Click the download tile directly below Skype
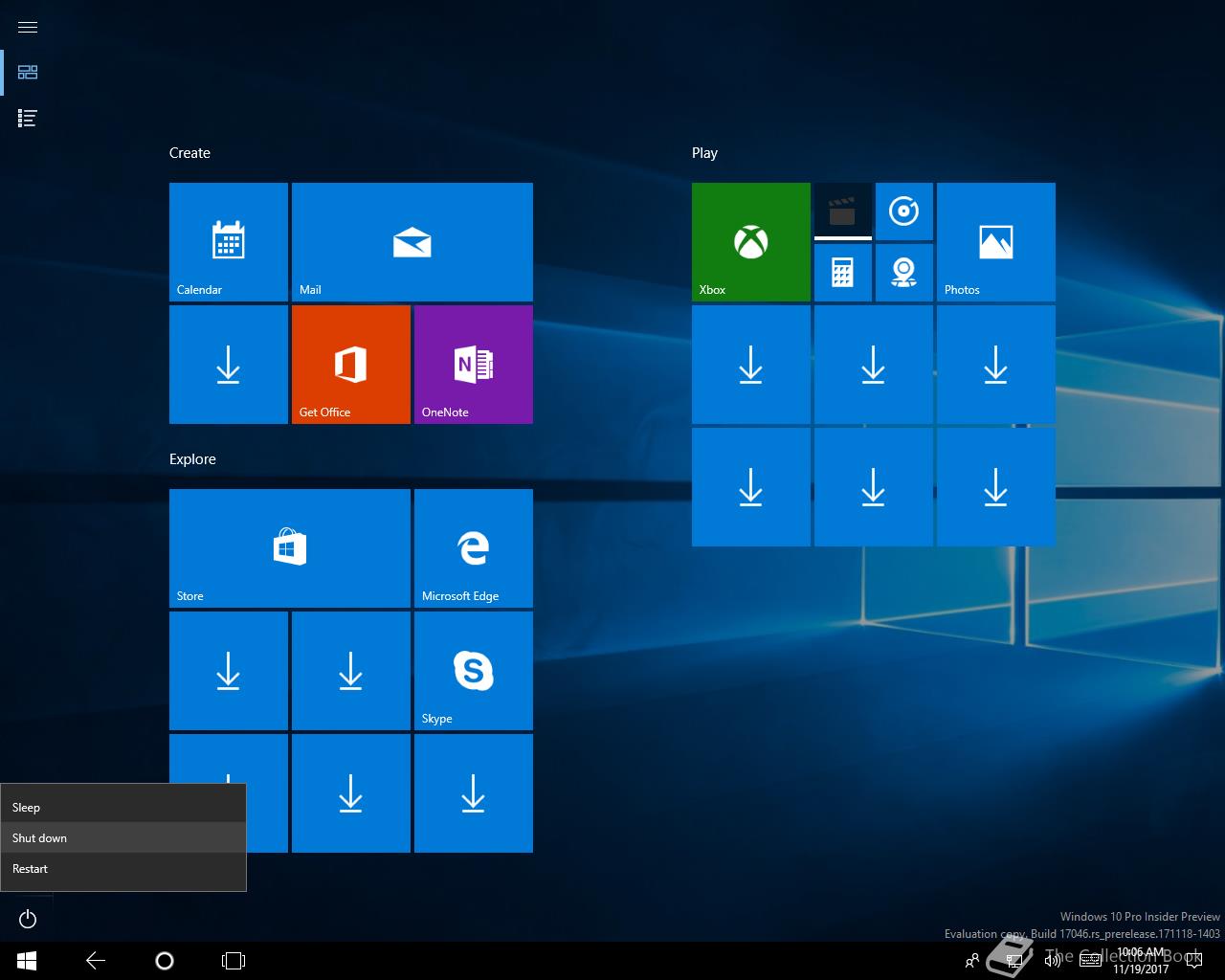Screen dimensions: 1225x980 click(474, 793)
